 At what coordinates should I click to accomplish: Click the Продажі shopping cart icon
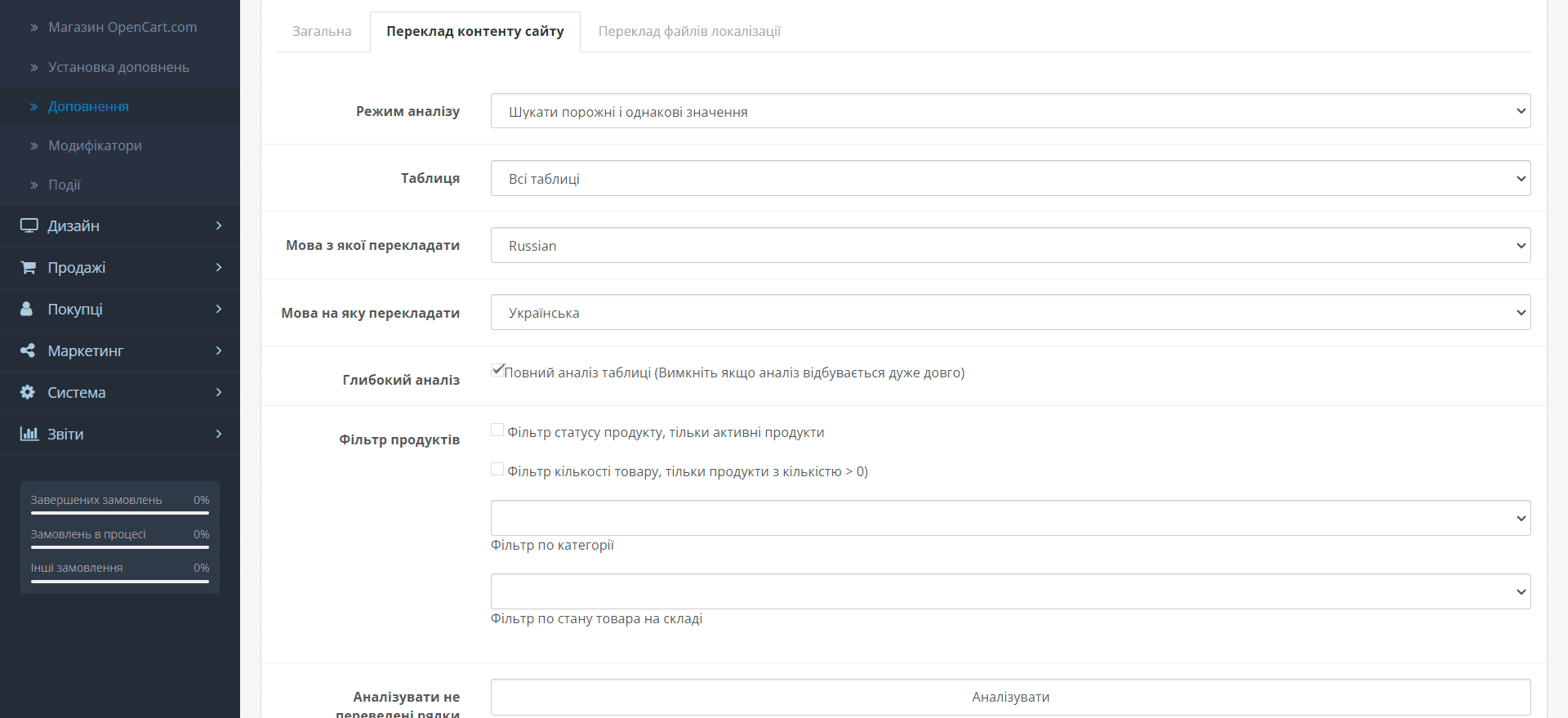coord(28,267)
